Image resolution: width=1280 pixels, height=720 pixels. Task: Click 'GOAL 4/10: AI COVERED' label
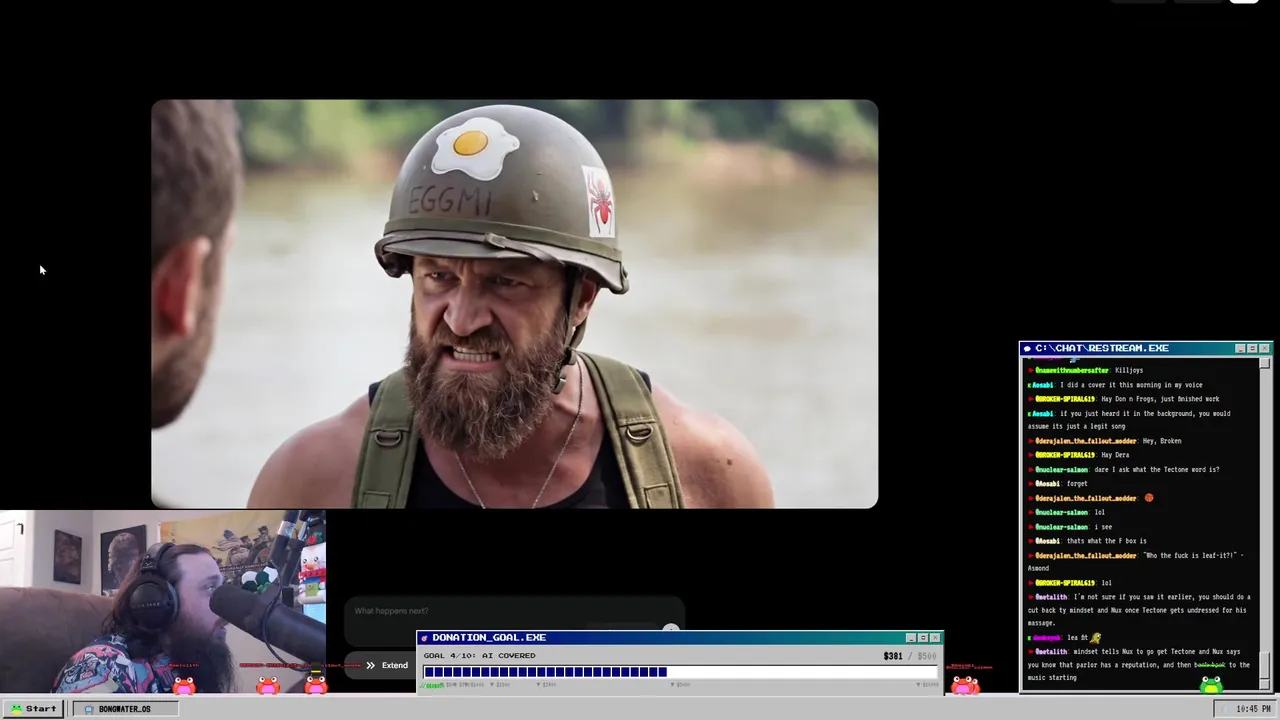(x=479, y=656)
